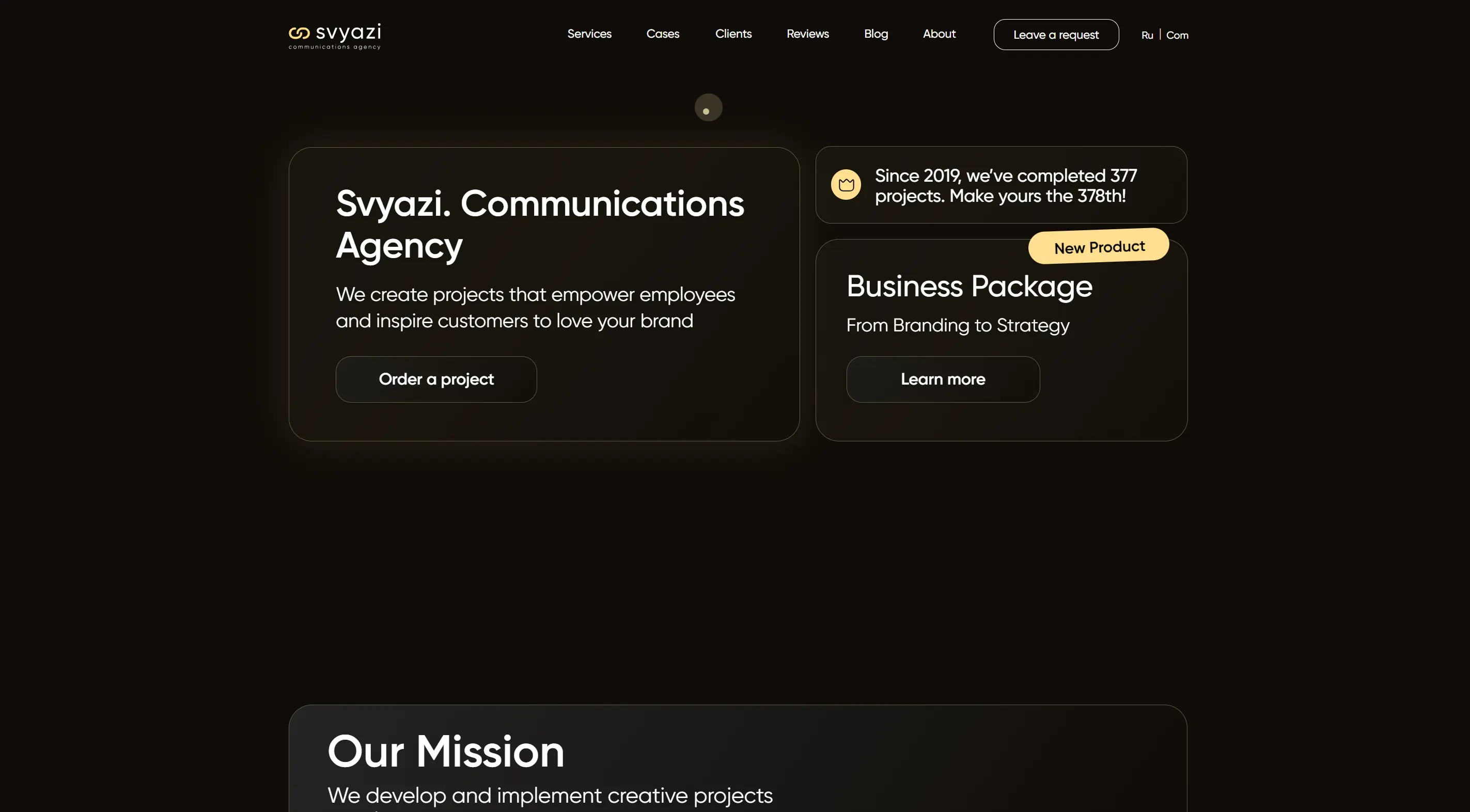Viewport: 1470px width, 812px height.
Task: Click the Our Mission heading
Action: 446,752
